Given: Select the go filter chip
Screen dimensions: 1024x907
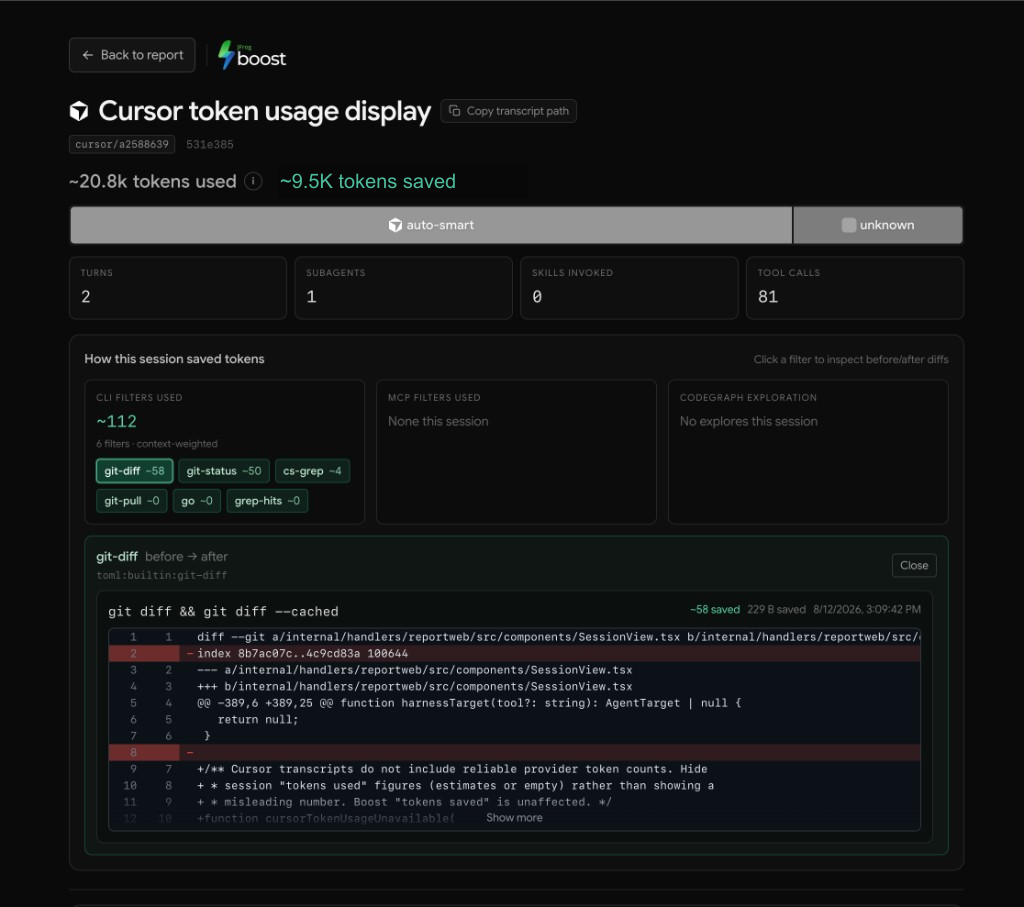Looking at the screenshot, I should 197,501.
